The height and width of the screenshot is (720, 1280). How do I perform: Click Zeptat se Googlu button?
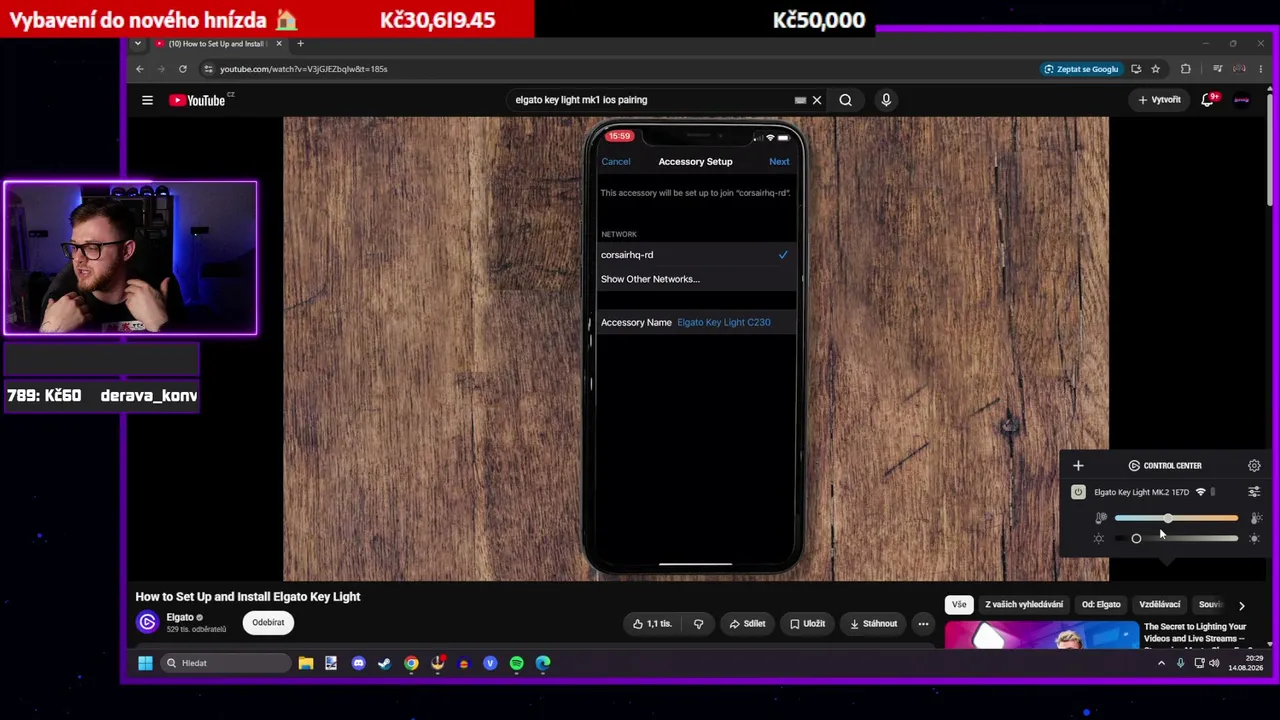1081,69
